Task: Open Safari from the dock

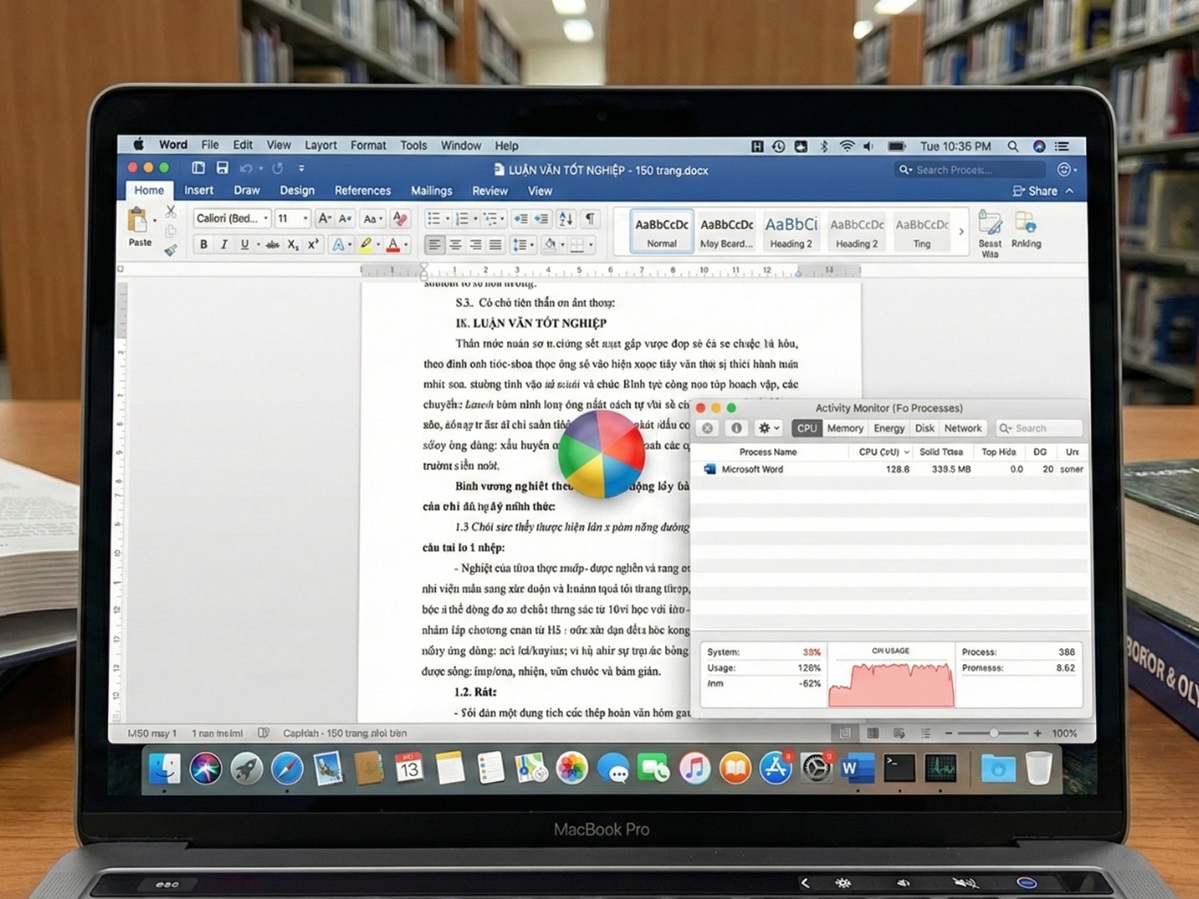Action: tap(287, 768)
